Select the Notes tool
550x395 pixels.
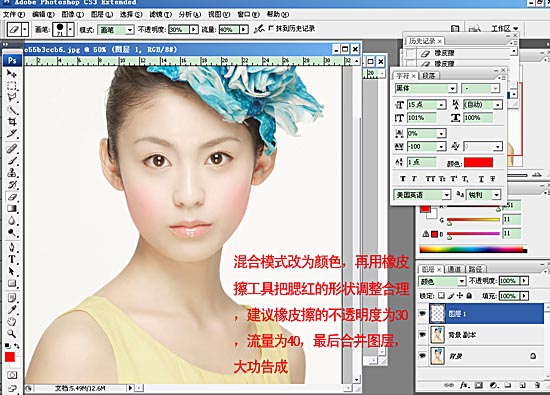point(12,298)
